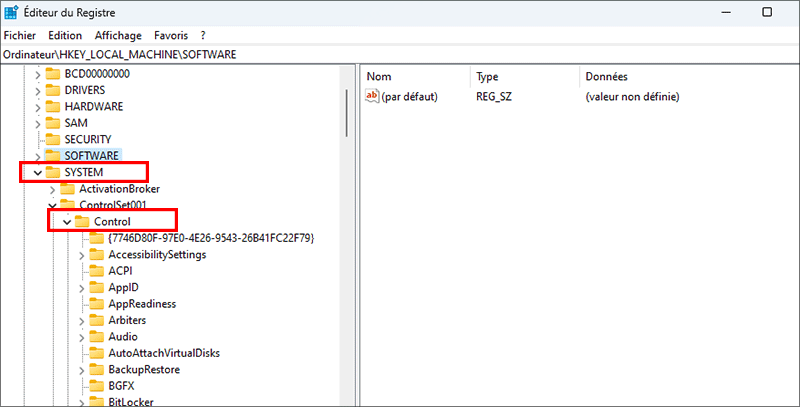Open the Favoris menu
Screen dimensions: 800x407
[171, 35]
